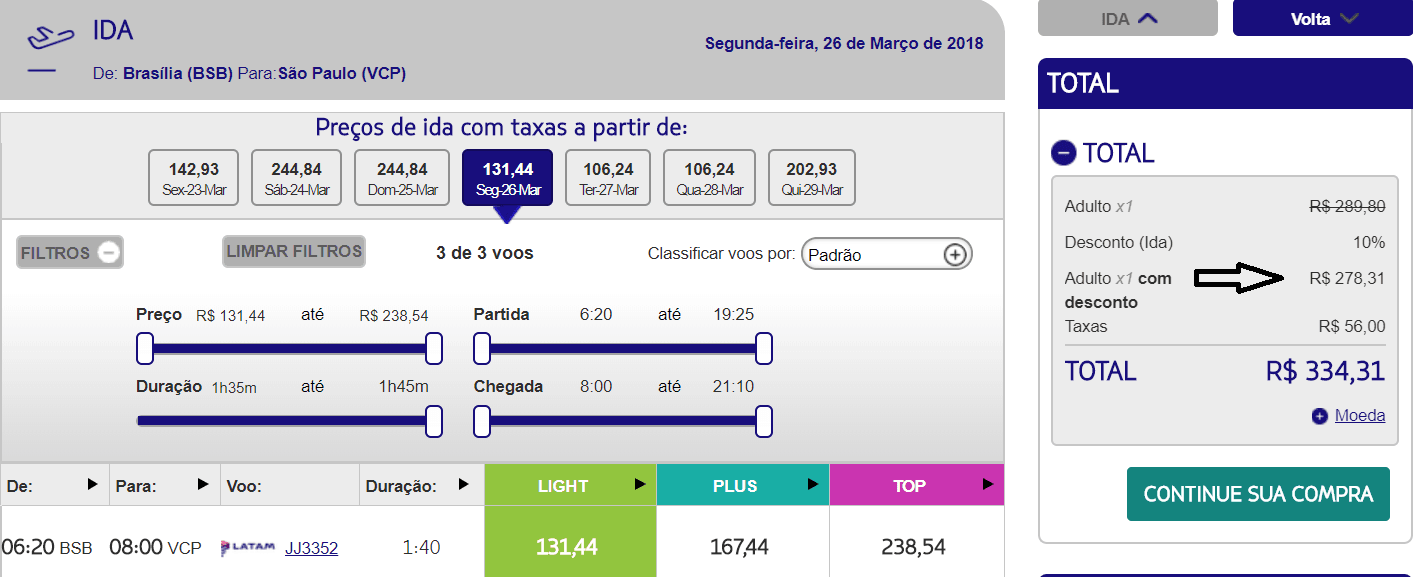1413x577 pixels.
Task: Open flight JJ3352 link
Action: (x=311, y=548)
